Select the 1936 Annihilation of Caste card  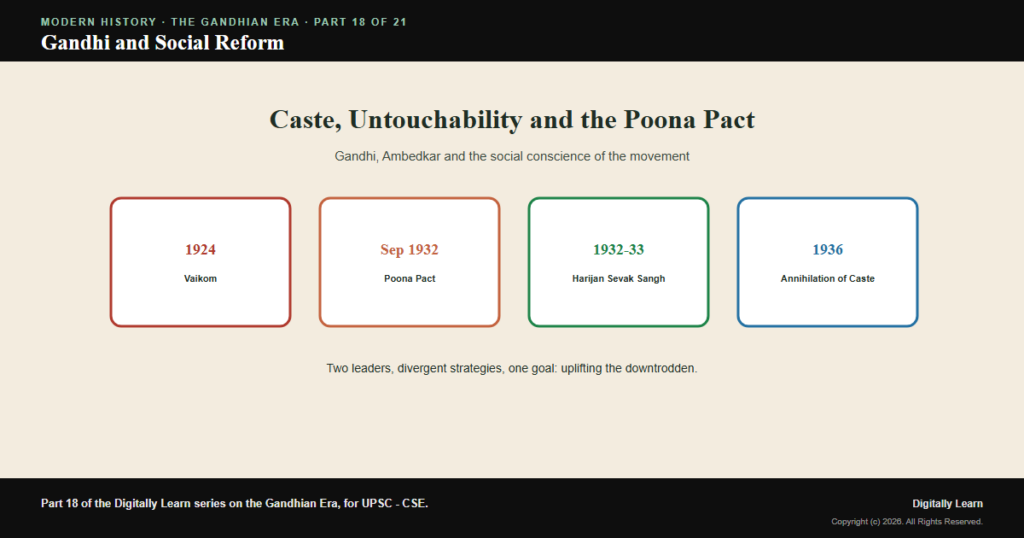coord(827,262)
